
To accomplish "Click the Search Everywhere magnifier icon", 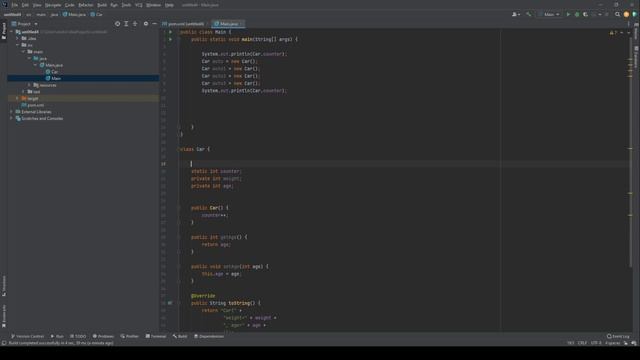I will (x=617, y=14).
